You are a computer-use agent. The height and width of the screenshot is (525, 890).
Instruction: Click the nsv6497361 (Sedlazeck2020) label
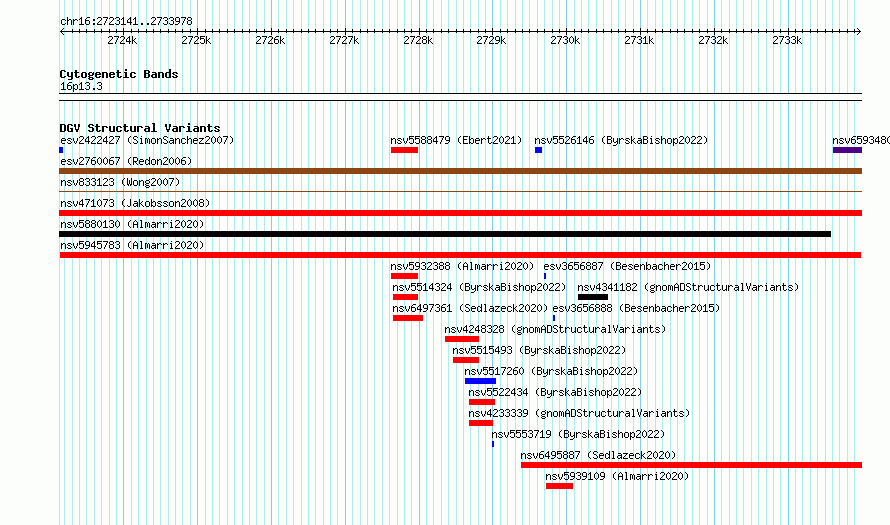click(x=470, y=308)
